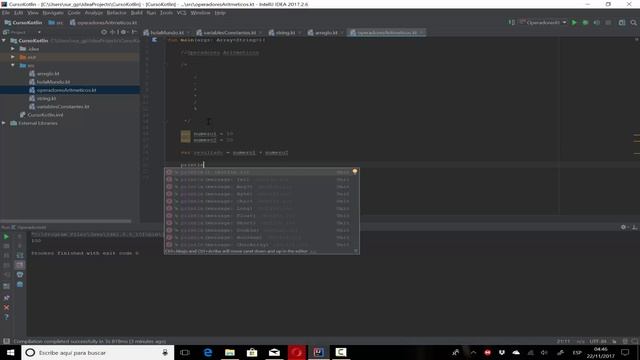Viewport: 640px width, 360px height.
Task: Rerun program from the Run panel play icon
Action: [x=6, y=237]
